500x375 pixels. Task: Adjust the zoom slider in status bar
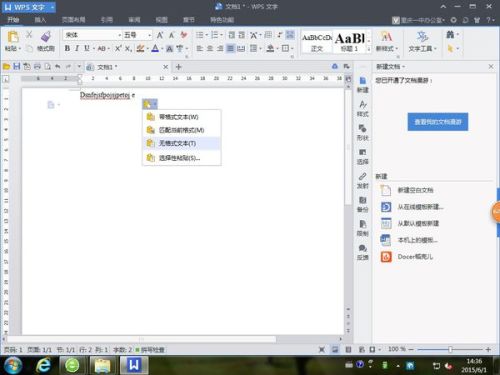450,349
